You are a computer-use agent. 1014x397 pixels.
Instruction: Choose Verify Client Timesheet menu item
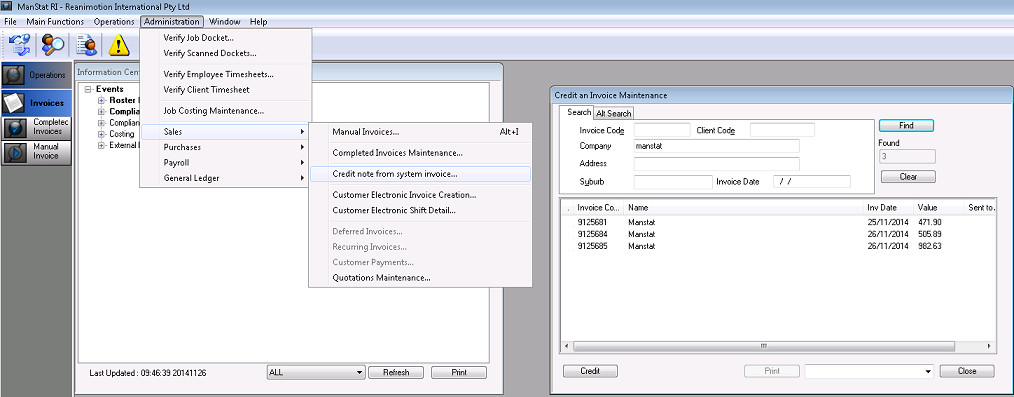coord(226,90)
